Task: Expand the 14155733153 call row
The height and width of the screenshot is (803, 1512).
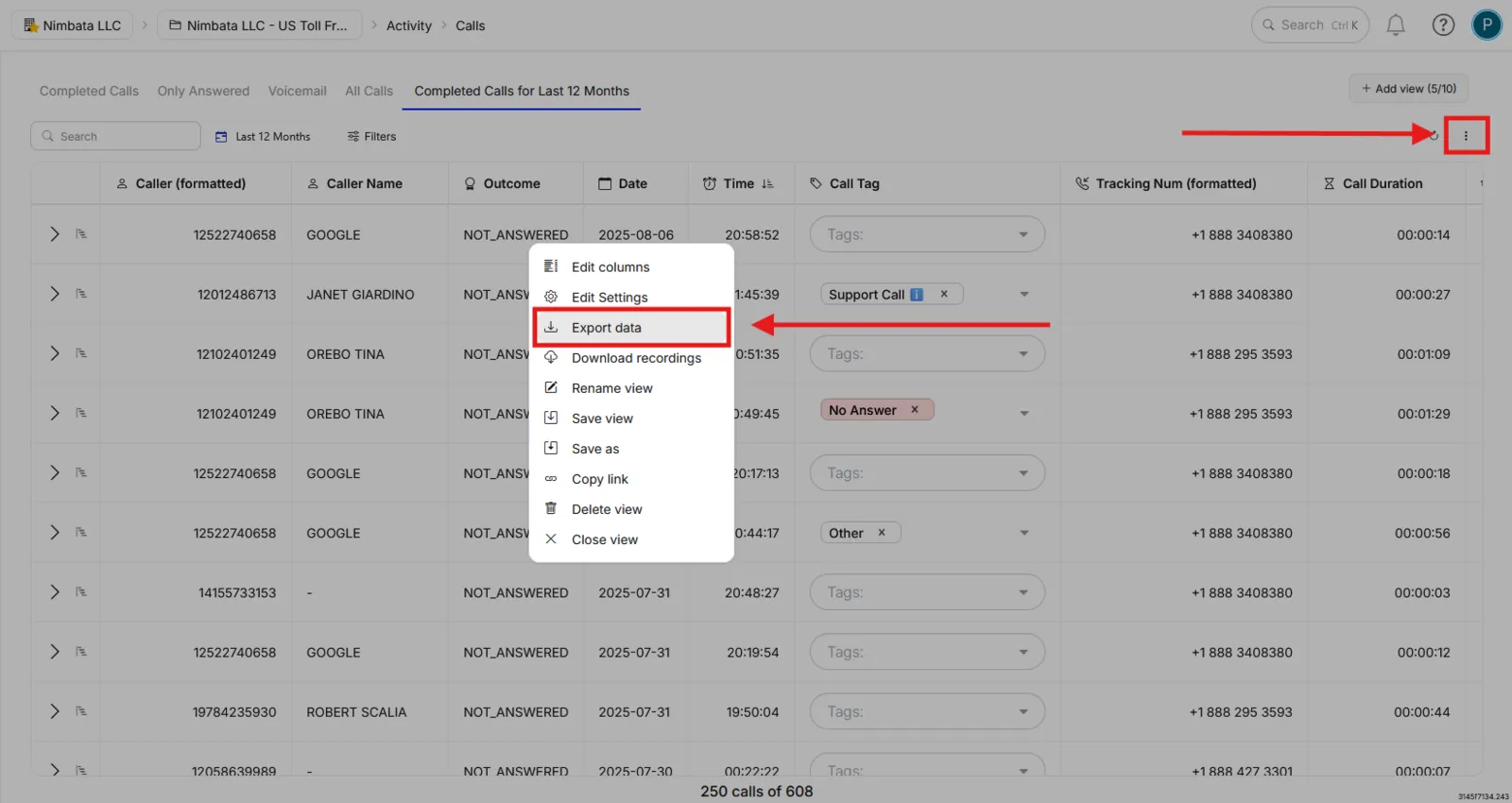Action: pyautogui.click(x=54, y=592)
